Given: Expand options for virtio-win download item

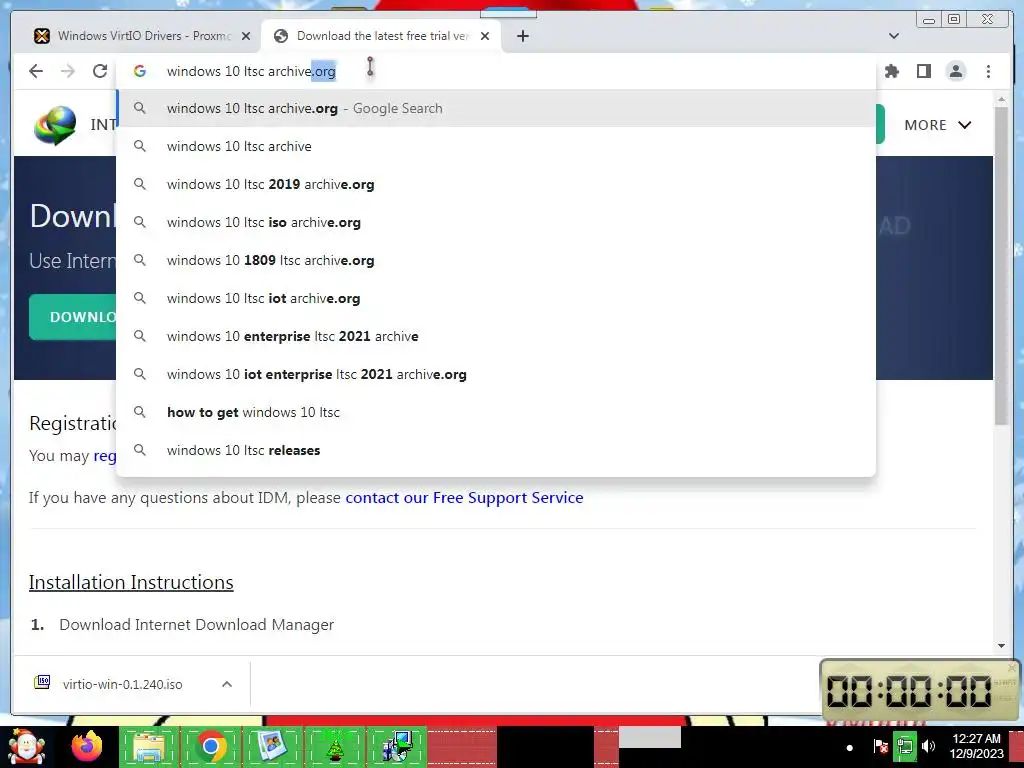Looking at the screenshot, I should (x=227, y=684).
